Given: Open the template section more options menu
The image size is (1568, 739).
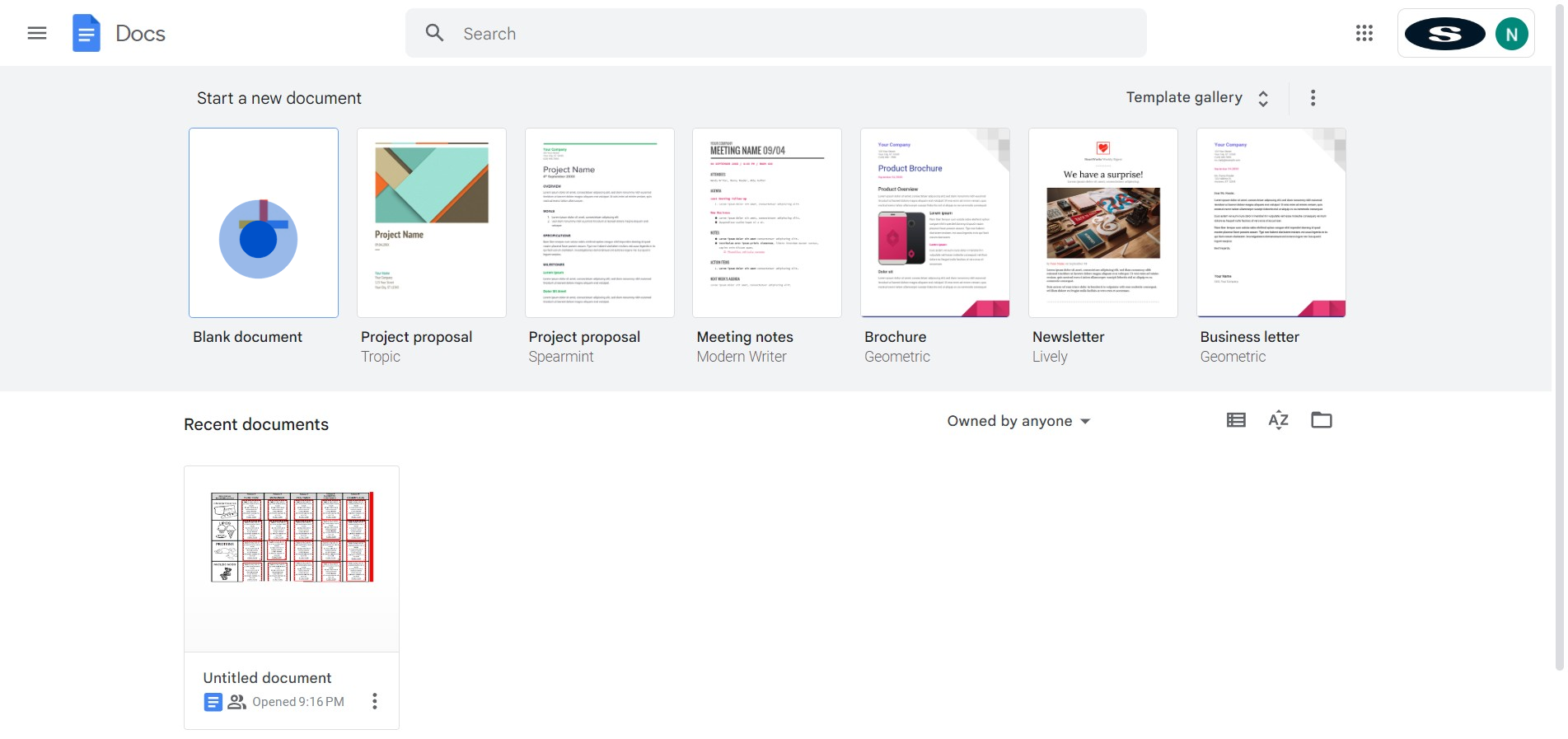Looking at the screenshot, I should tap(1313, 98).
